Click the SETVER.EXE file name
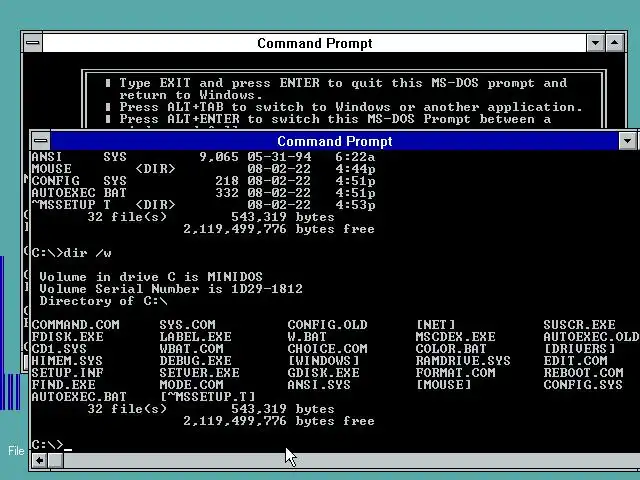The width and height of the screenshot is (640, 480). 200,373
